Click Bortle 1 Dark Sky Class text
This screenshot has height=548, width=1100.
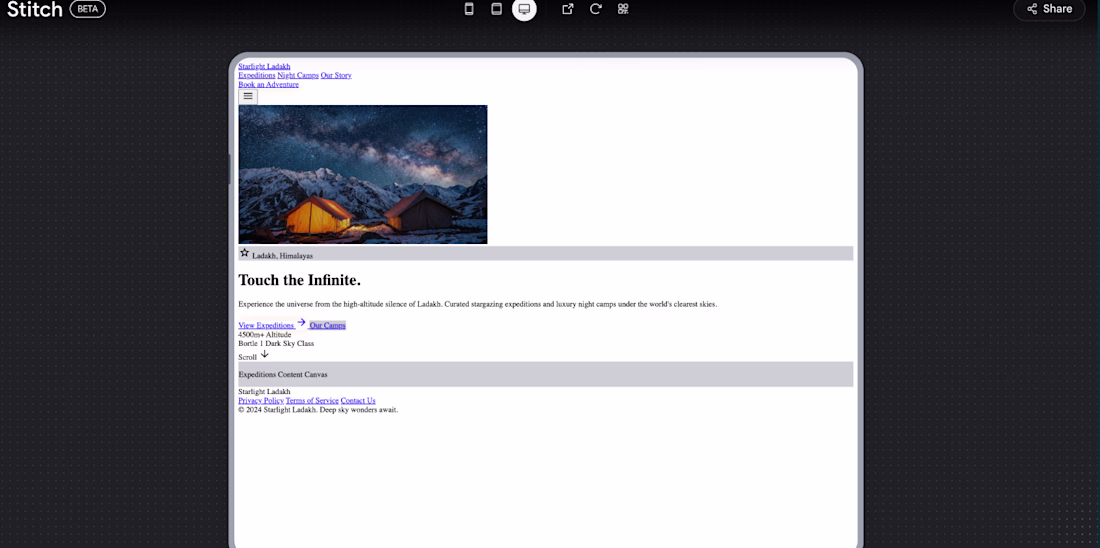(x=276, y=344)
